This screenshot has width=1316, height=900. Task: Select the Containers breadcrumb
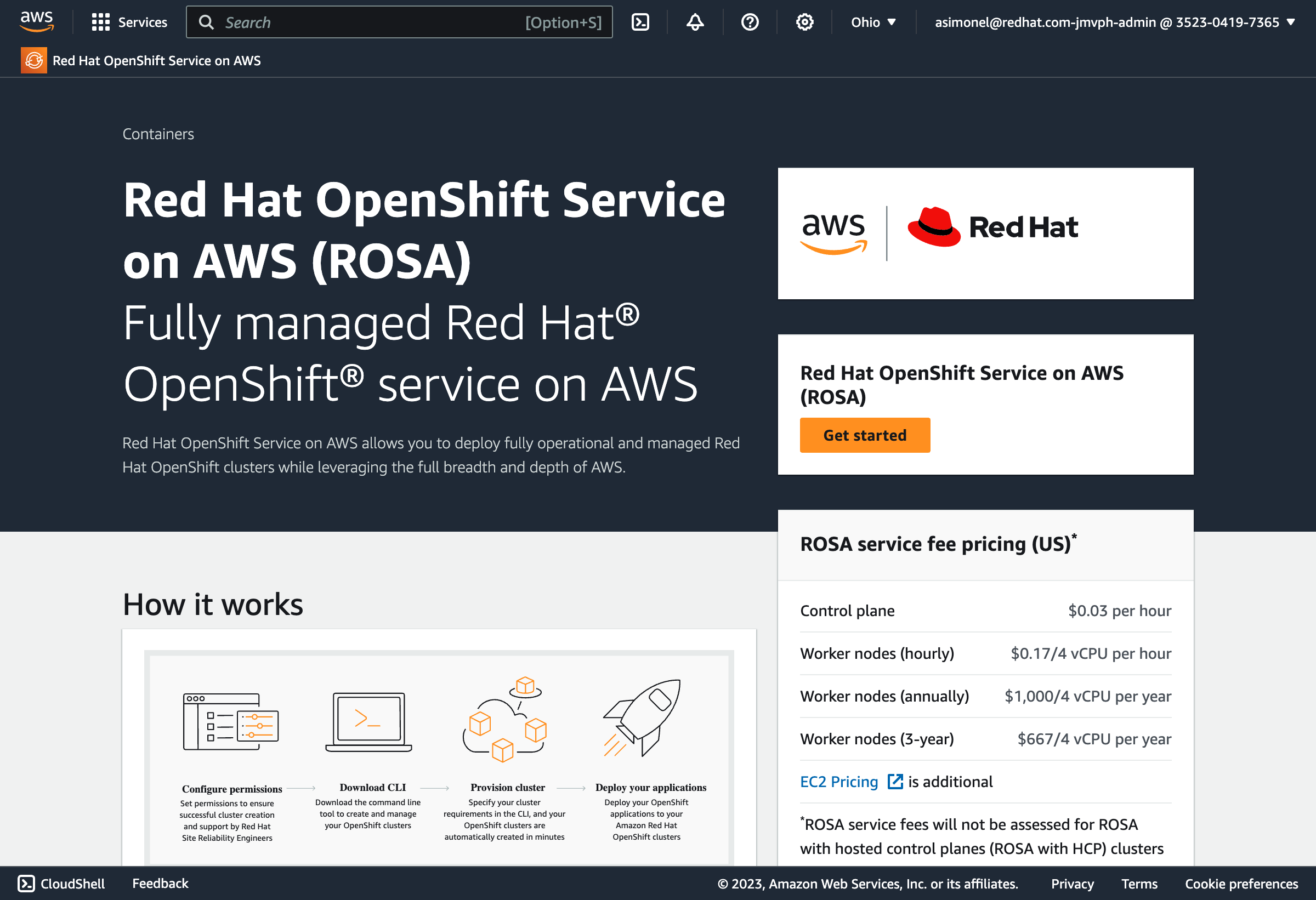pos(158,134)
